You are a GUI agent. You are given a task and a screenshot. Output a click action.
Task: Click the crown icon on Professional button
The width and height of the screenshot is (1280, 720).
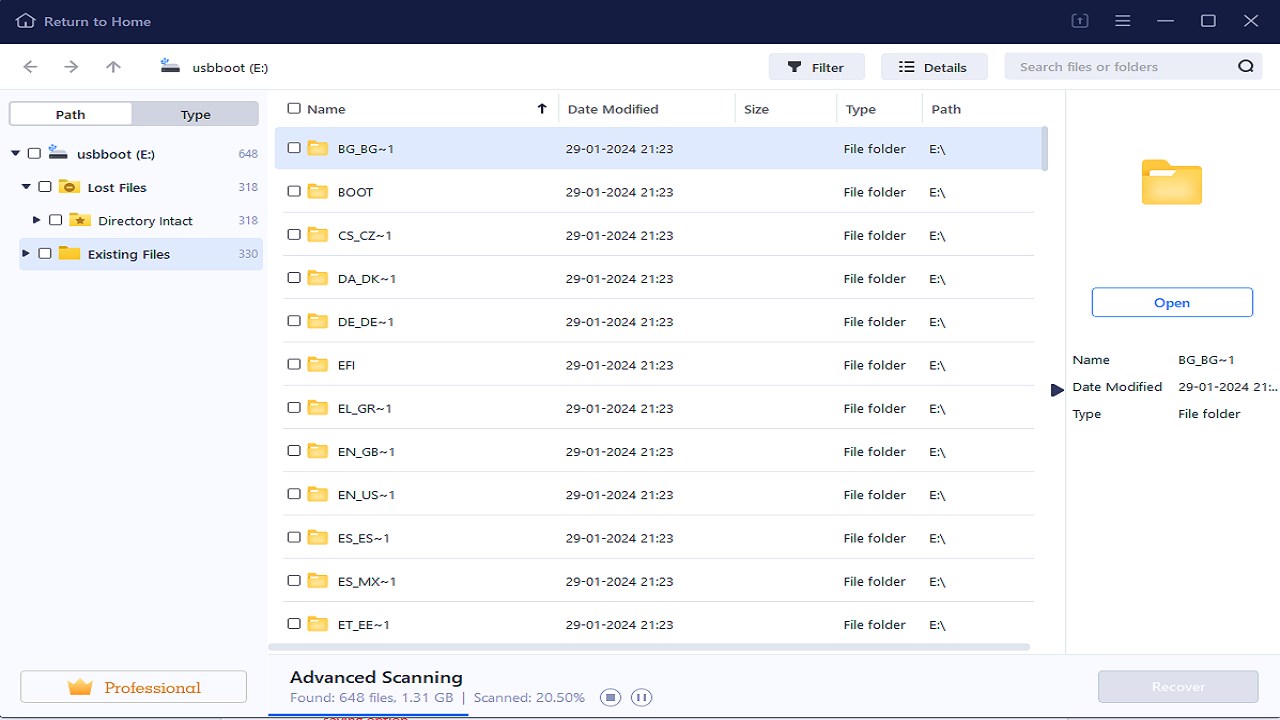[x=80, y=687]
